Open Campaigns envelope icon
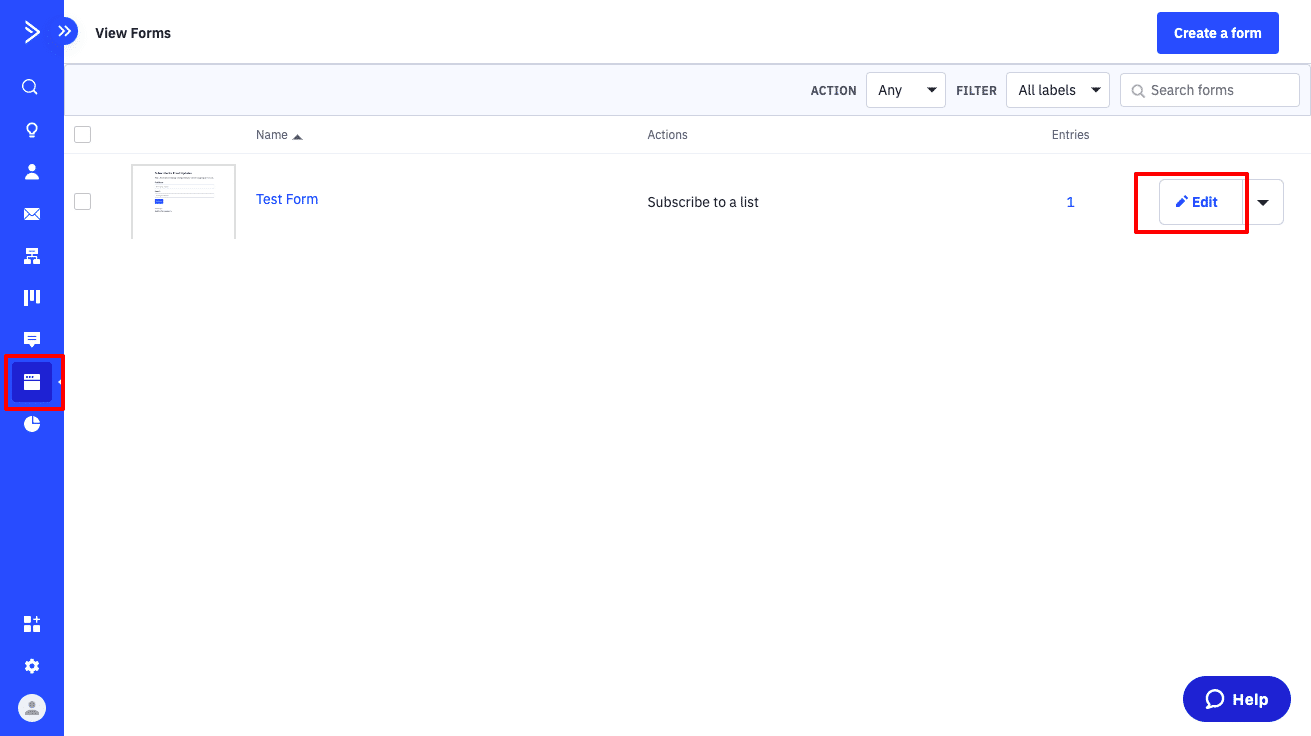Viewport: 1311px width, 736px height. 31,214
